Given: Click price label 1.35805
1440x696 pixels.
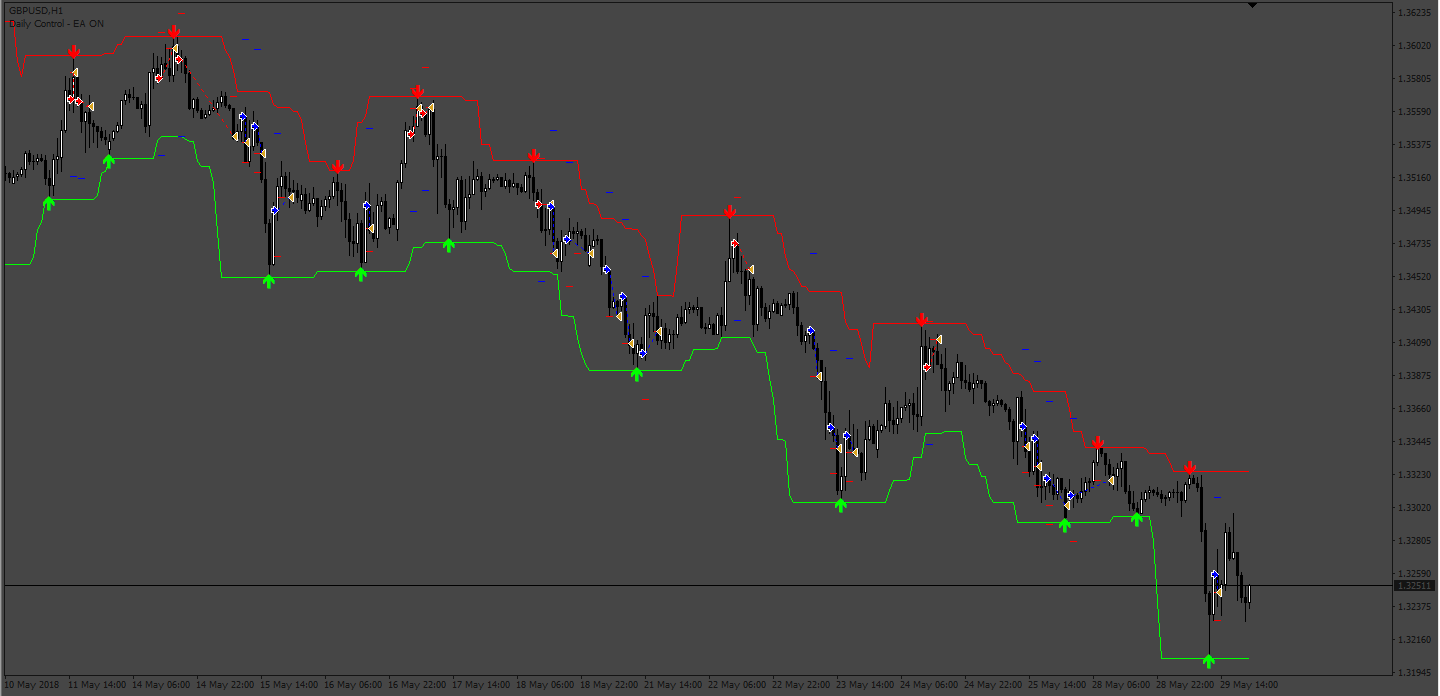Looking at the screenshot, I should click(x=1416, y=79).
